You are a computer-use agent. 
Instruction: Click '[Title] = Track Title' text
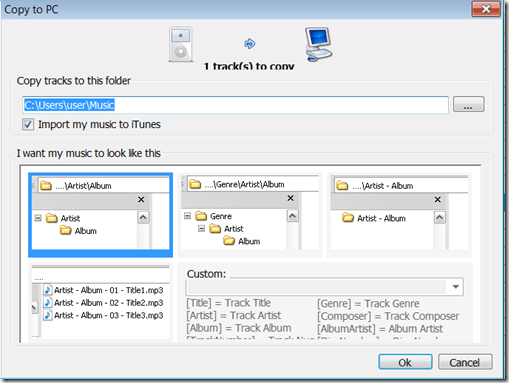click(229, 303)
